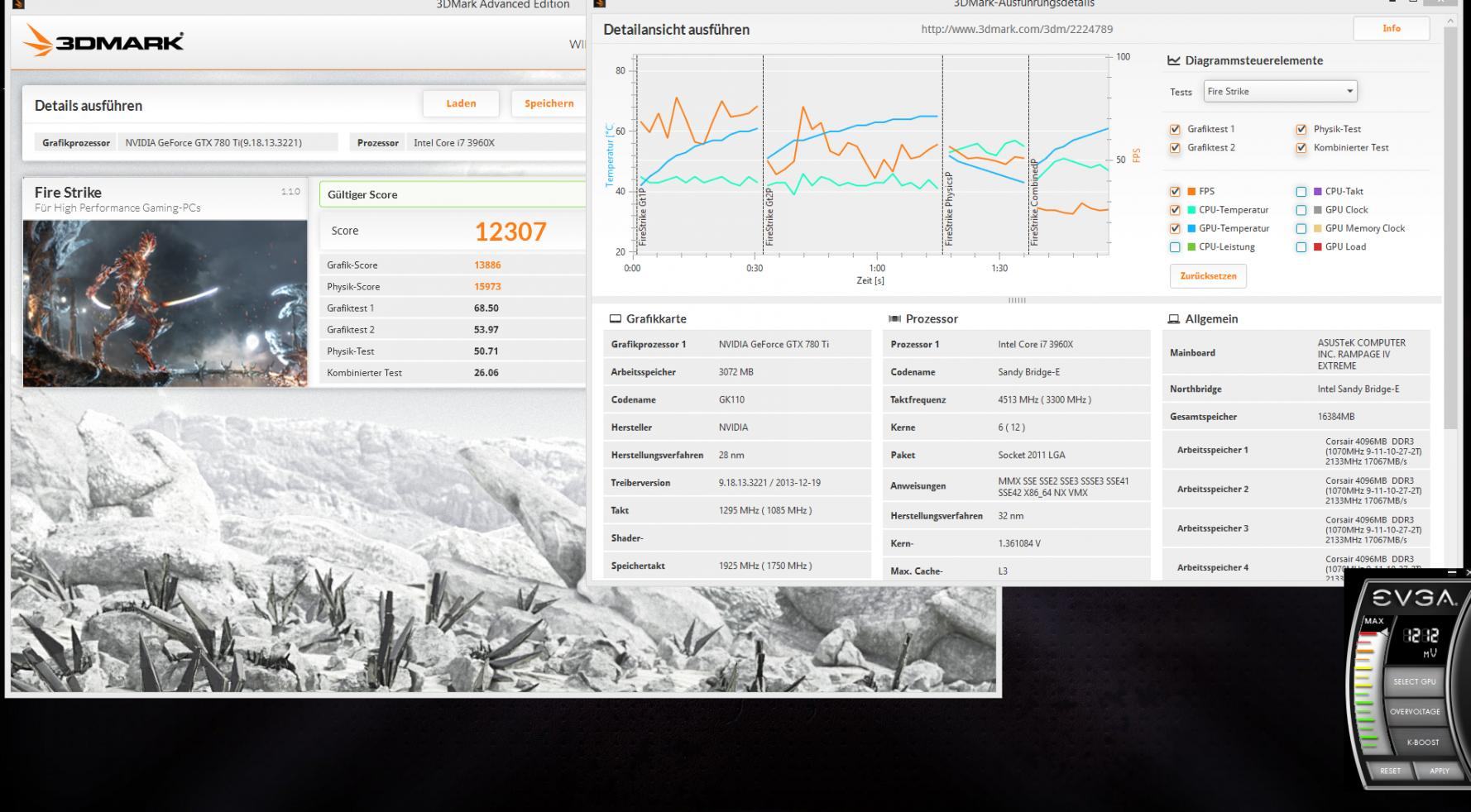Click the Allgemein laptop icon
Screen dimensions: 1471x812
pos(1173,318)
